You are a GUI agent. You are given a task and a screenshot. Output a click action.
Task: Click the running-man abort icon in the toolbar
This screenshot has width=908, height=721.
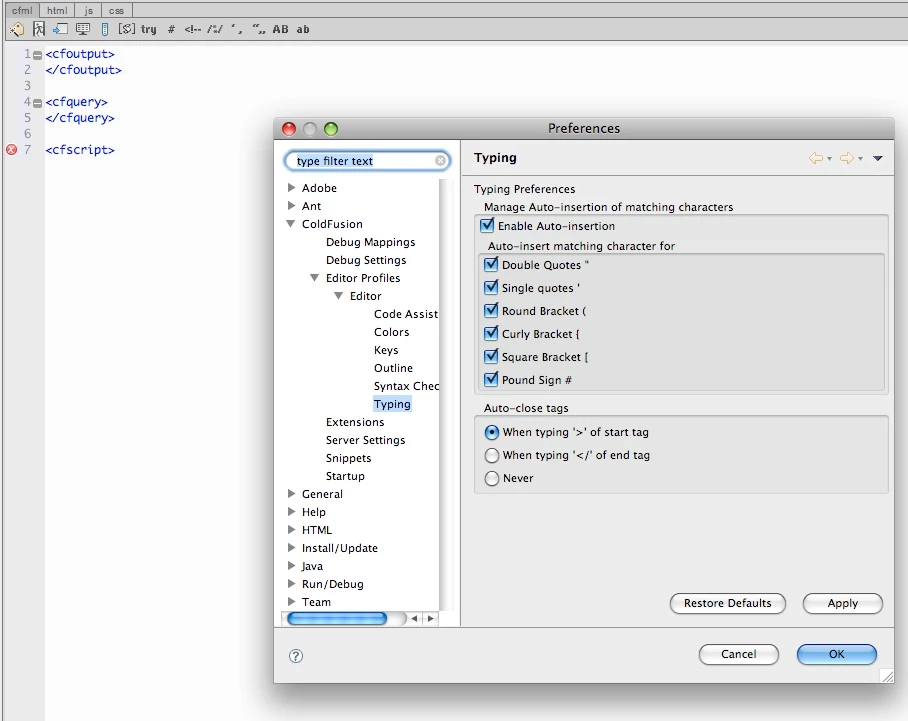point(39,29)
